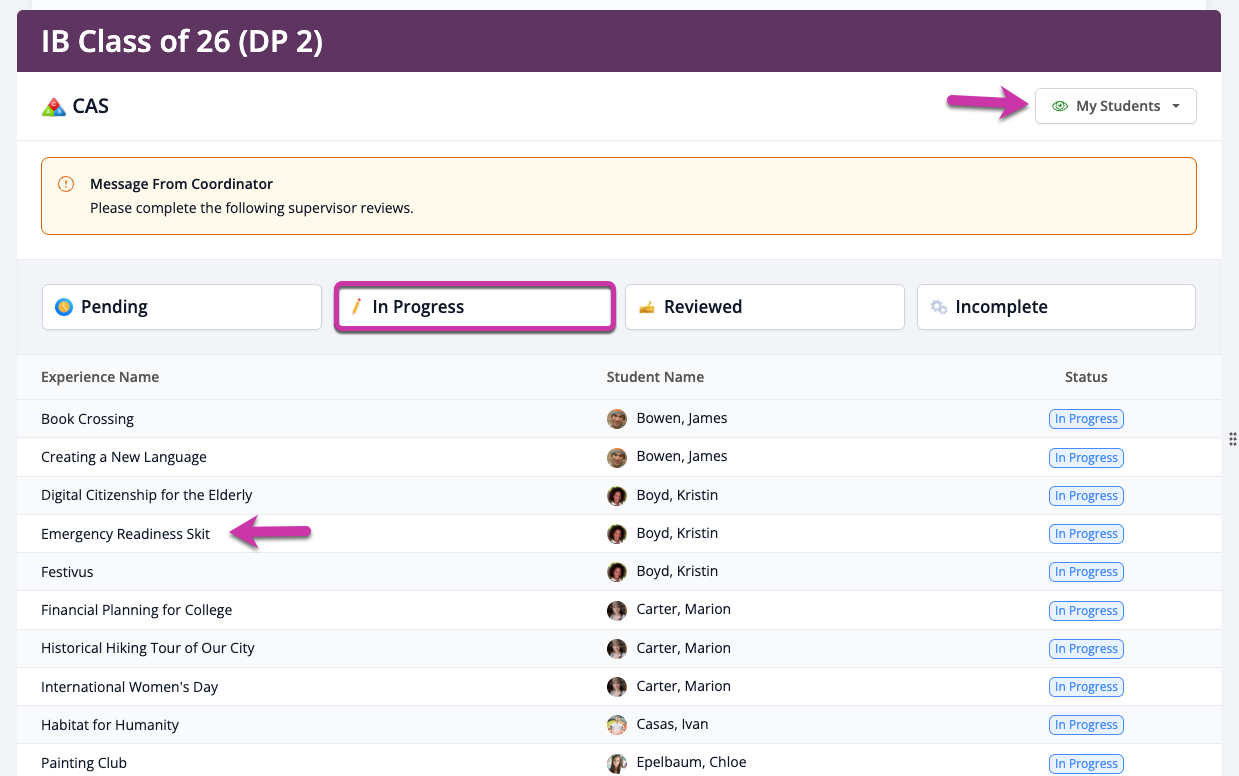Sort by the Experience Name column header
1239x776 pixels.
tap(100, 377)
